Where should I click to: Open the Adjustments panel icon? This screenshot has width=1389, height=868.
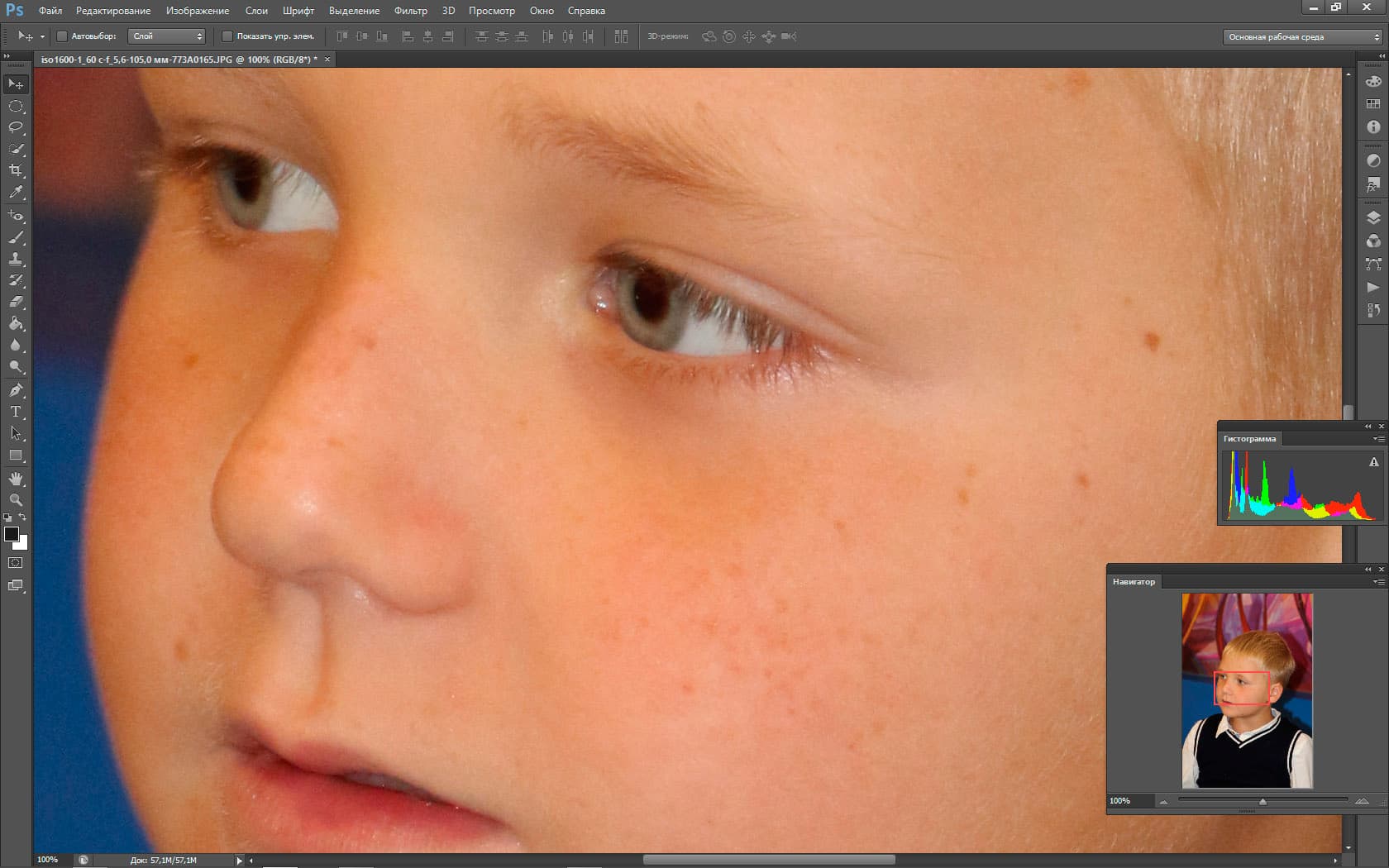1373,160
